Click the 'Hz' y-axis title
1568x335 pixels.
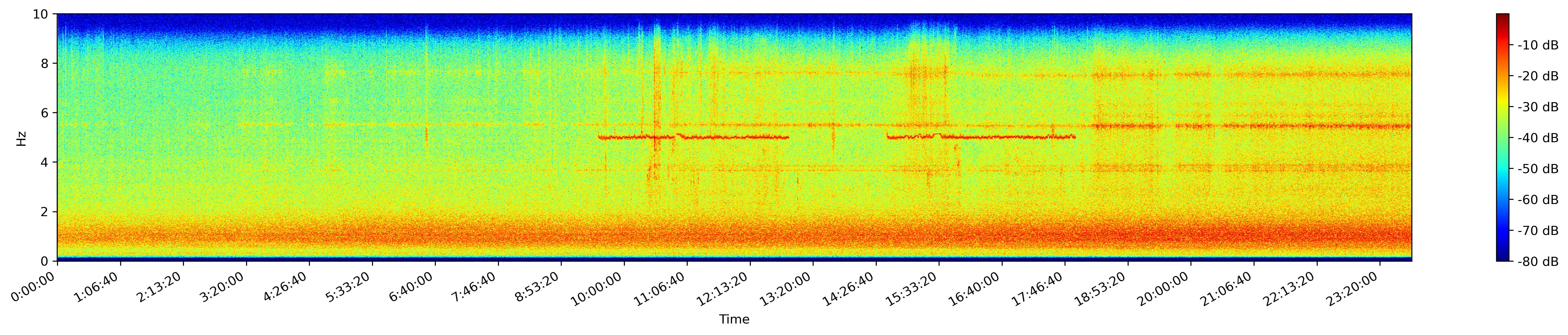(x=21, y=138)
